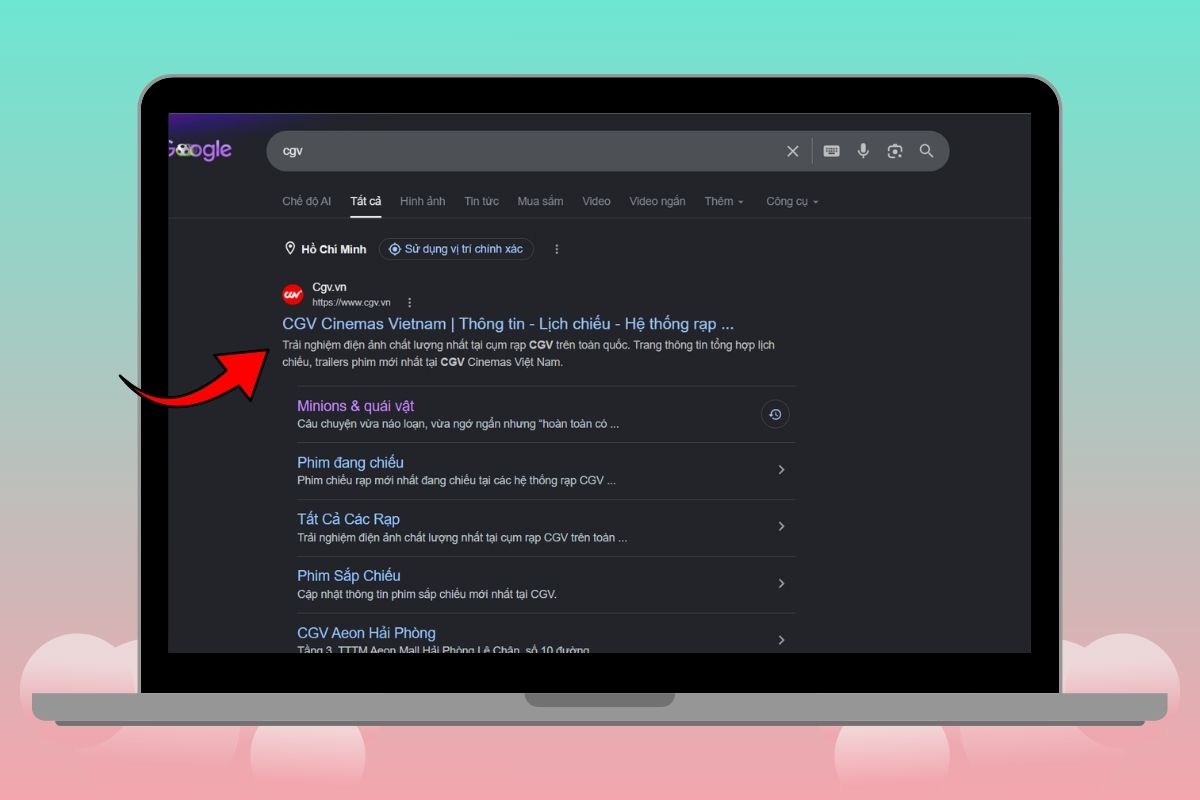Click snippet starting 'Trải nghiệm điện ảnh chất lượng'
The height and width of the screenshot is (800, 1200).
point(529,353)
